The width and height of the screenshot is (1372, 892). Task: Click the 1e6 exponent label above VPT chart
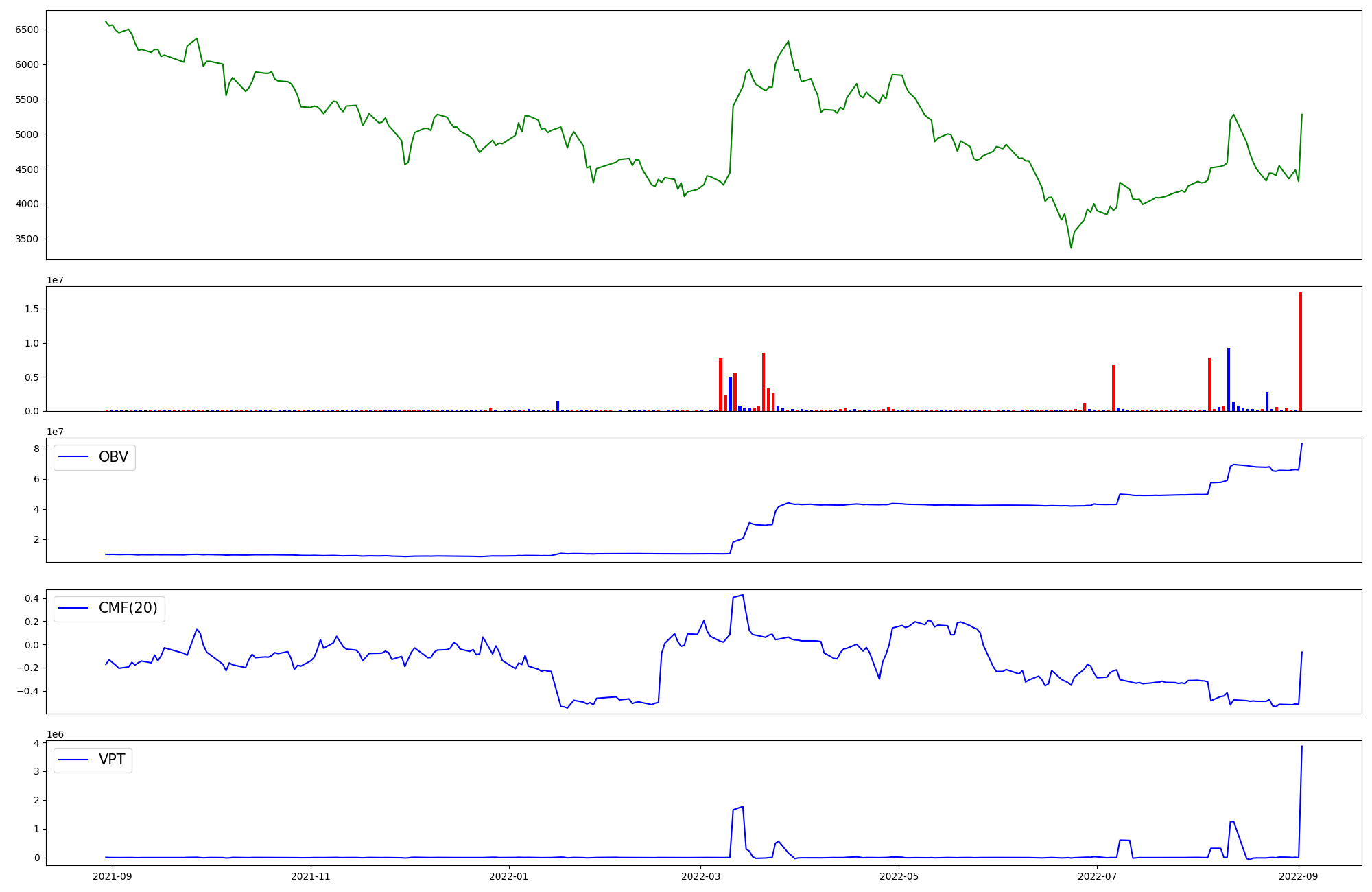point(55,734)
